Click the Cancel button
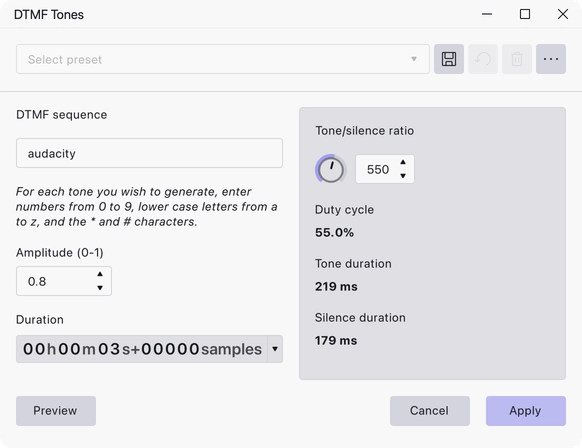 coord(430,411)
